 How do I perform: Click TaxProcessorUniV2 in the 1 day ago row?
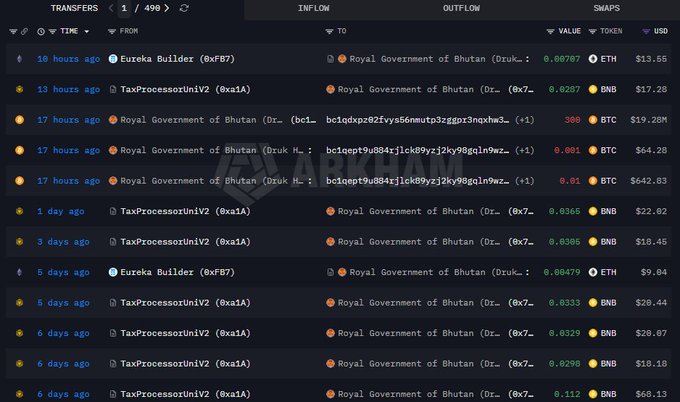185,211
